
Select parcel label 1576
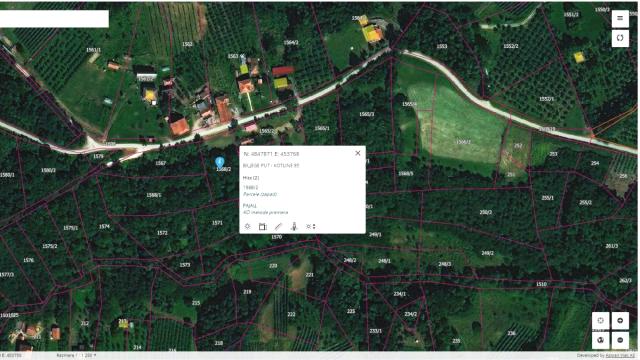pyautogui.click(x=29, y=260)
